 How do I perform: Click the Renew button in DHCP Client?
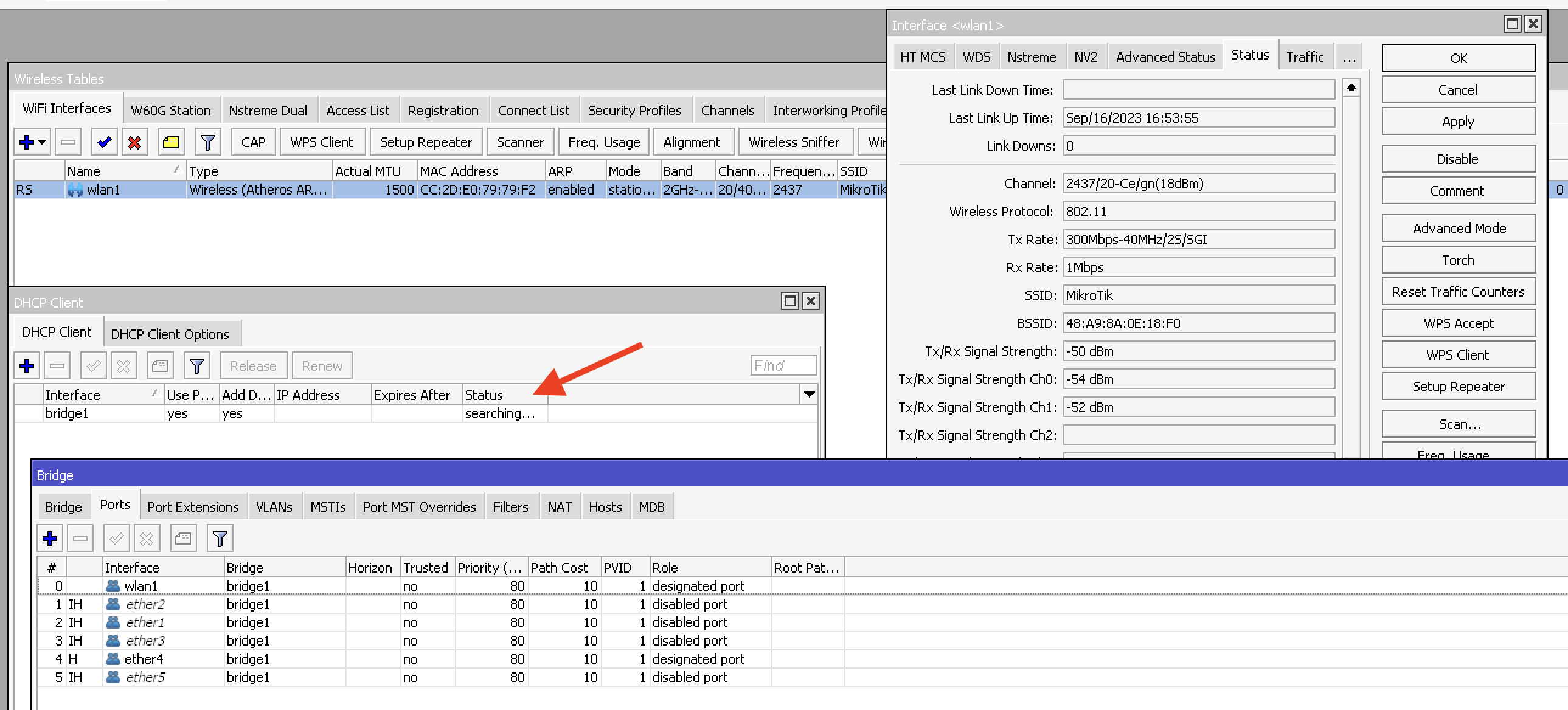pyautogui.click(x=322, y=366)
